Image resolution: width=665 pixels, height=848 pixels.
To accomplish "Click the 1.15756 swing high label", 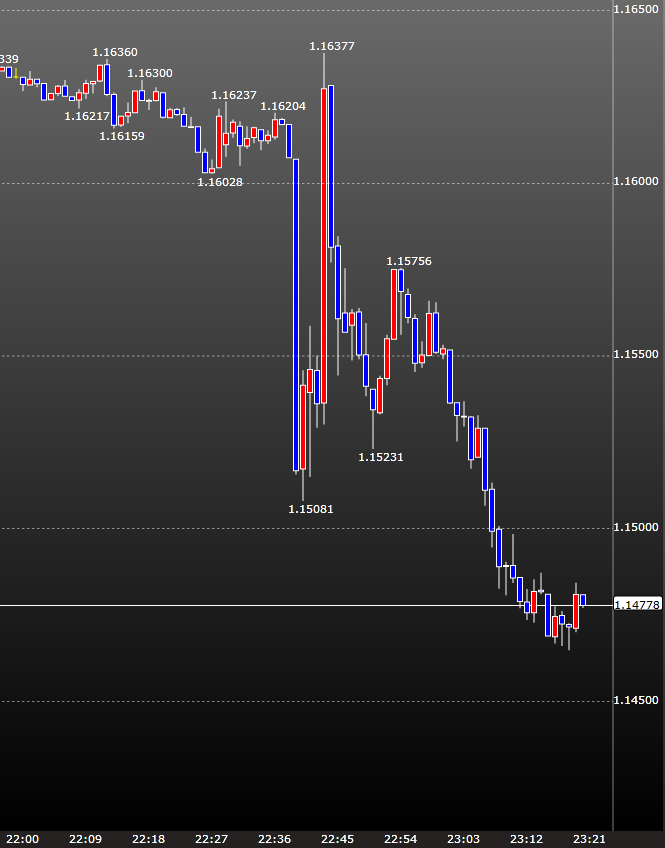I will pyautogui.click(x=409, y=261).
